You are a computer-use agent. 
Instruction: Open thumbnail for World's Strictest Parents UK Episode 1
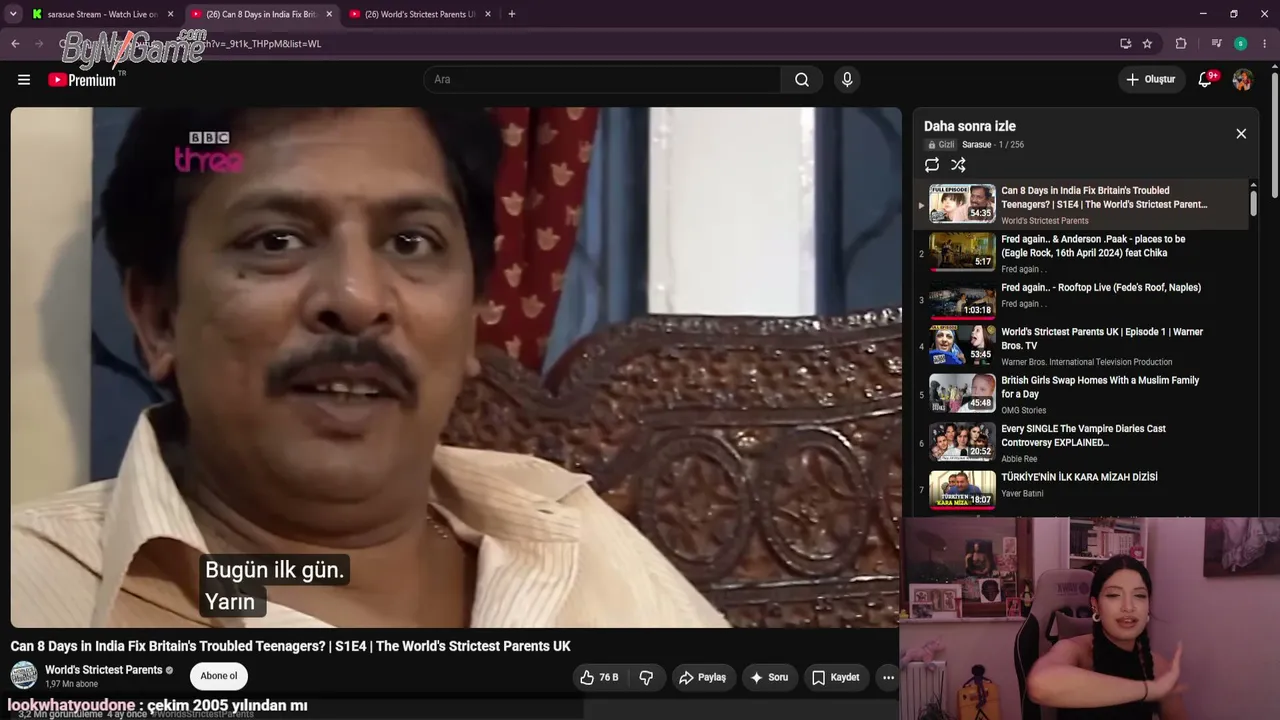click(x=962, y=345)
